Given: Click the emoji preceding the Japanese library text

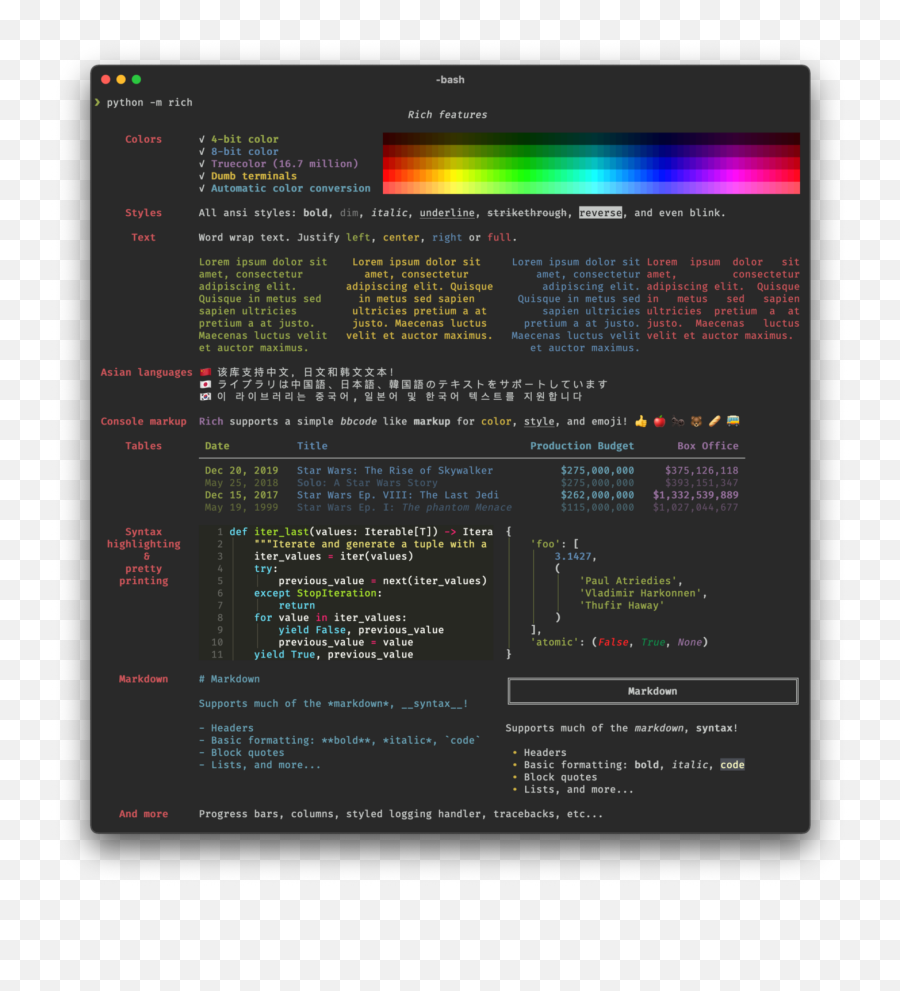Looking at the screenshot, I should (x=204, y=384).
